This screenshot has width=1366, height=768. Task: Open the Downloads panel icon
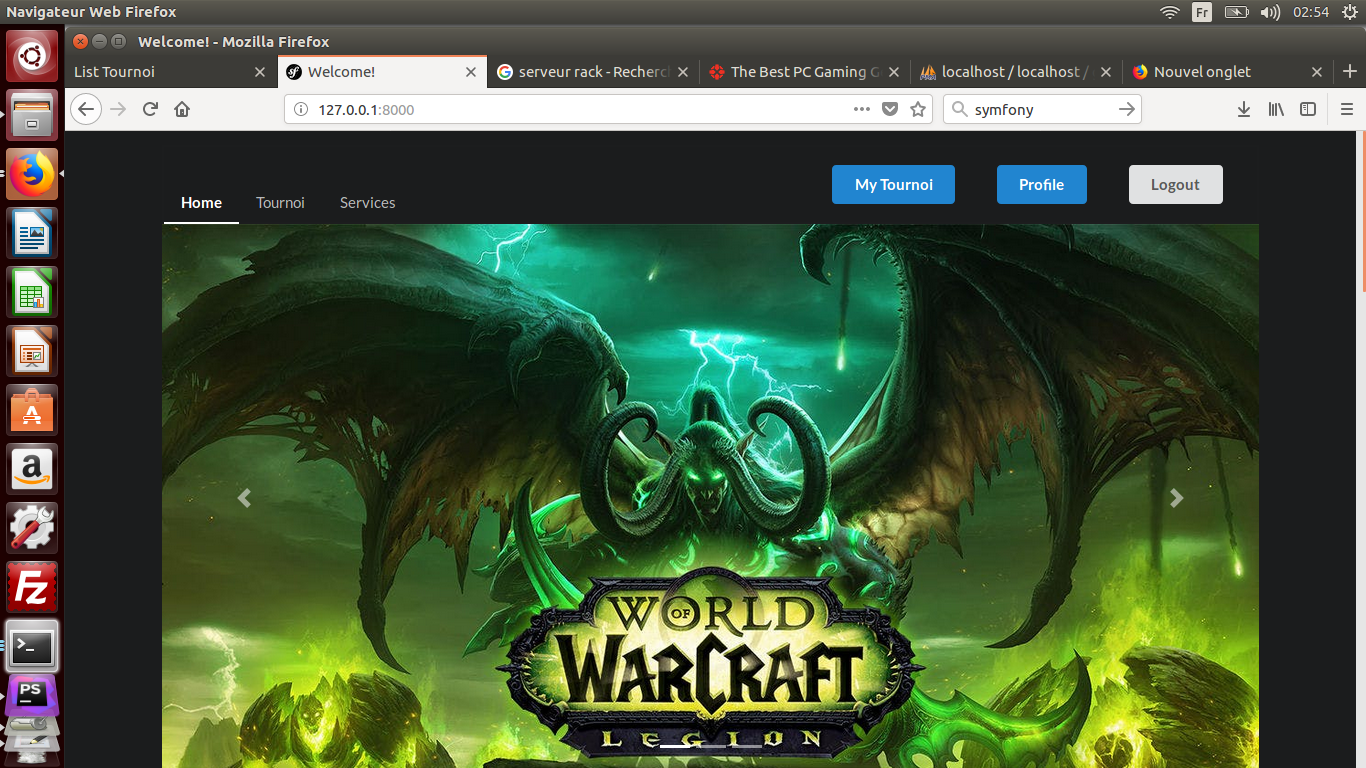click(1244, 109)
